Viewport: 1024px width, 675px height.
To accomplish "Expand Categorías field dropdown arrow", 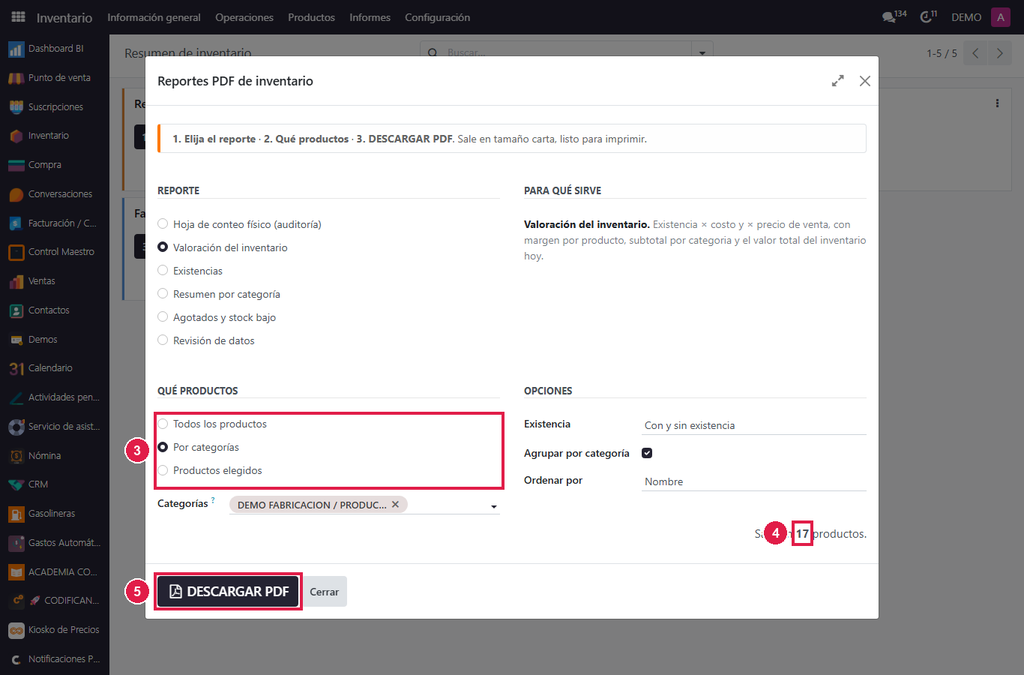I will (494, 507).
